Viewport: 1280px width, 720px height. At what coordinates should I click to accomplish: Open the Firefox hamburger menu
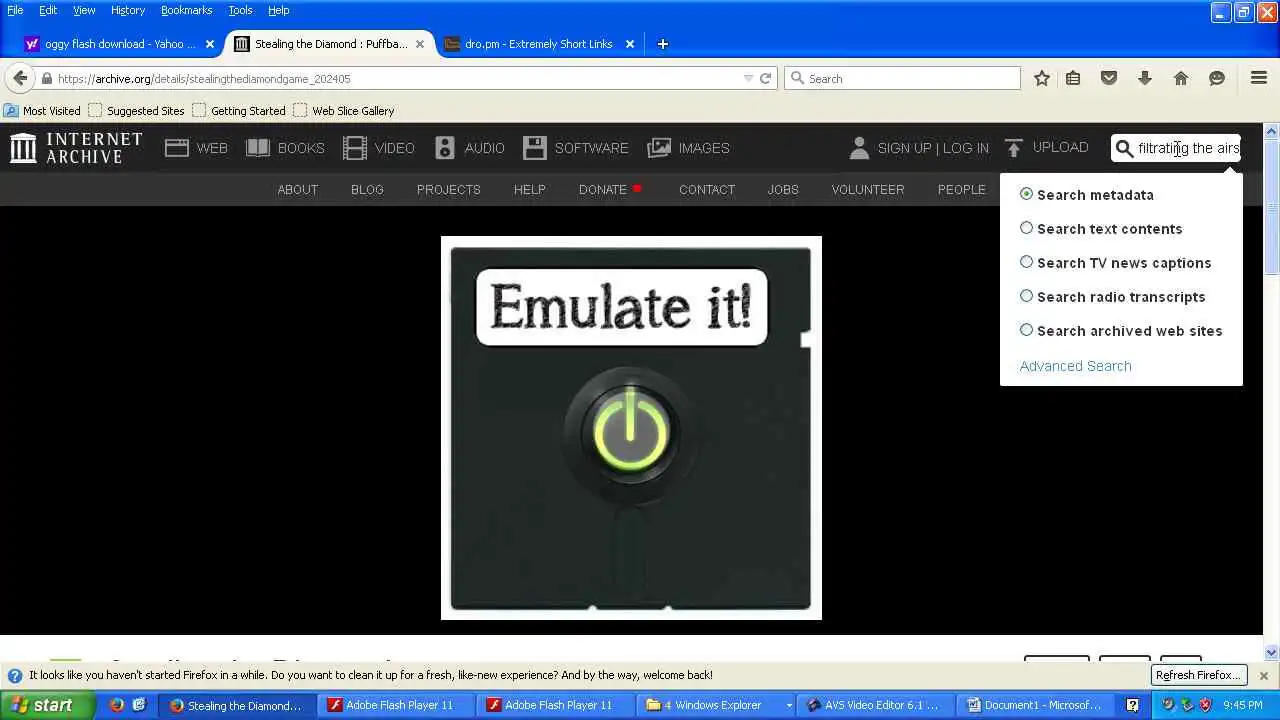(1259, 78)
